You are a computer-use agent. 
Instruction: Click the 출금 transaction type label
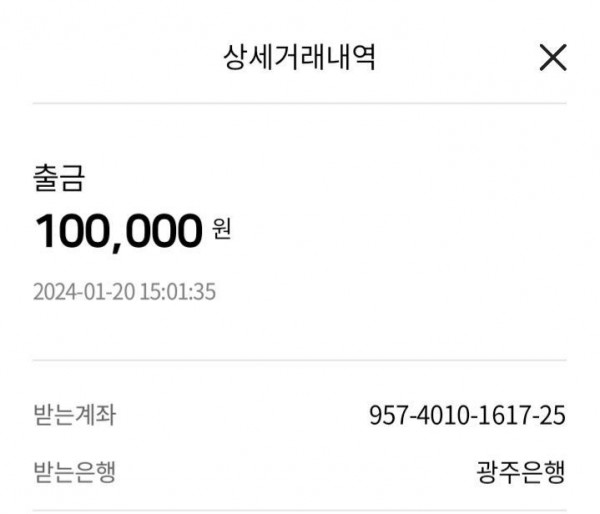click(x=59, y=180)
